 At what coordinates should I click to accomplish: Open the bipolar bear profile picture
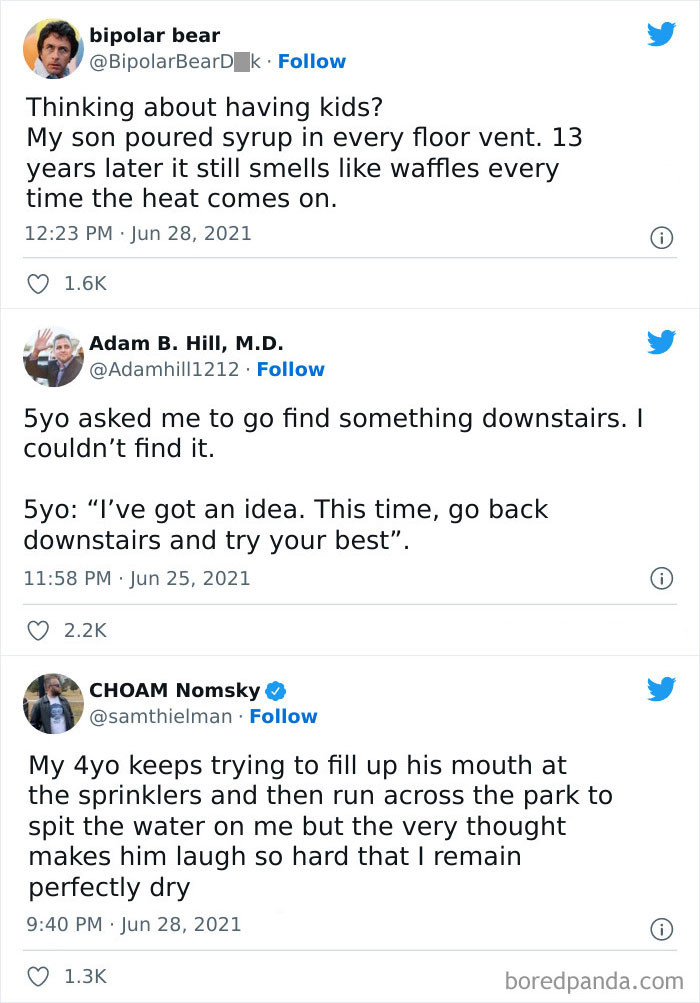point(54,49)
